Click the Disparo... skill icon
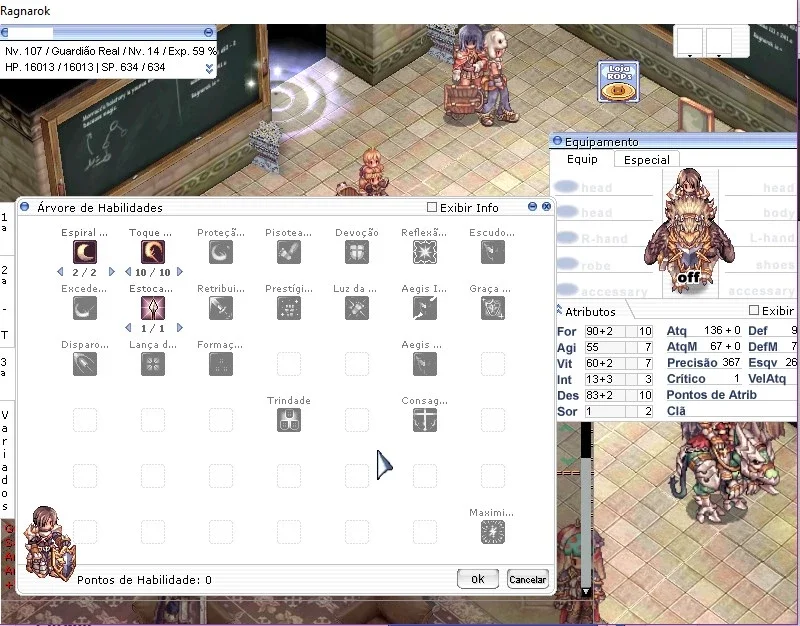 [85, 364]
